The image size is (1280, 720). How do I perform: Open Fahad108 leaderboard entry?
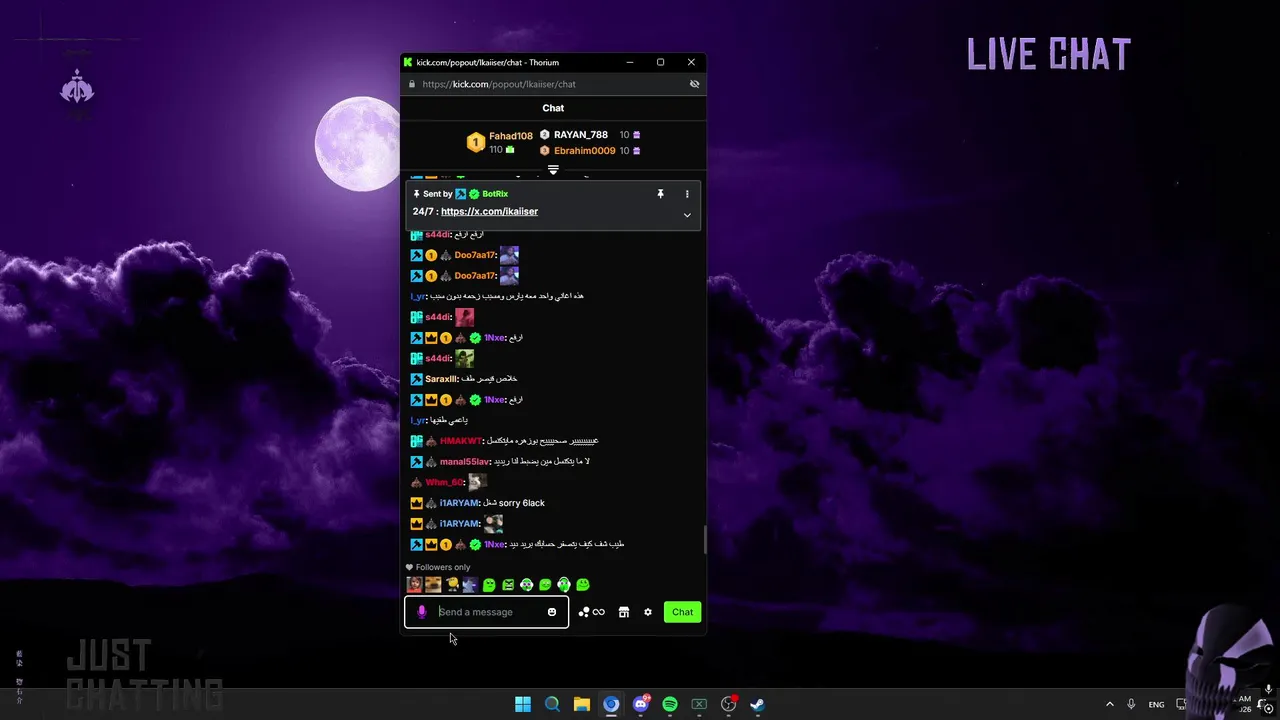point(510,136)
